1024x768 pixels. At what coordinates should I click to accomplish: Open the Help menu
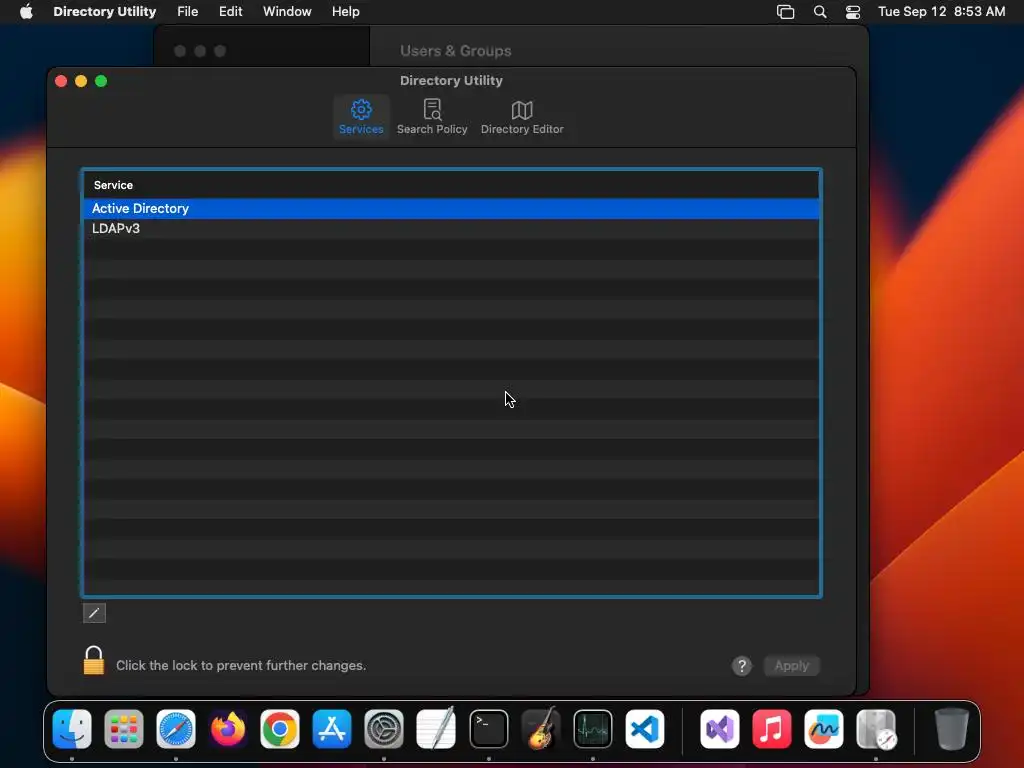point(345,12)
